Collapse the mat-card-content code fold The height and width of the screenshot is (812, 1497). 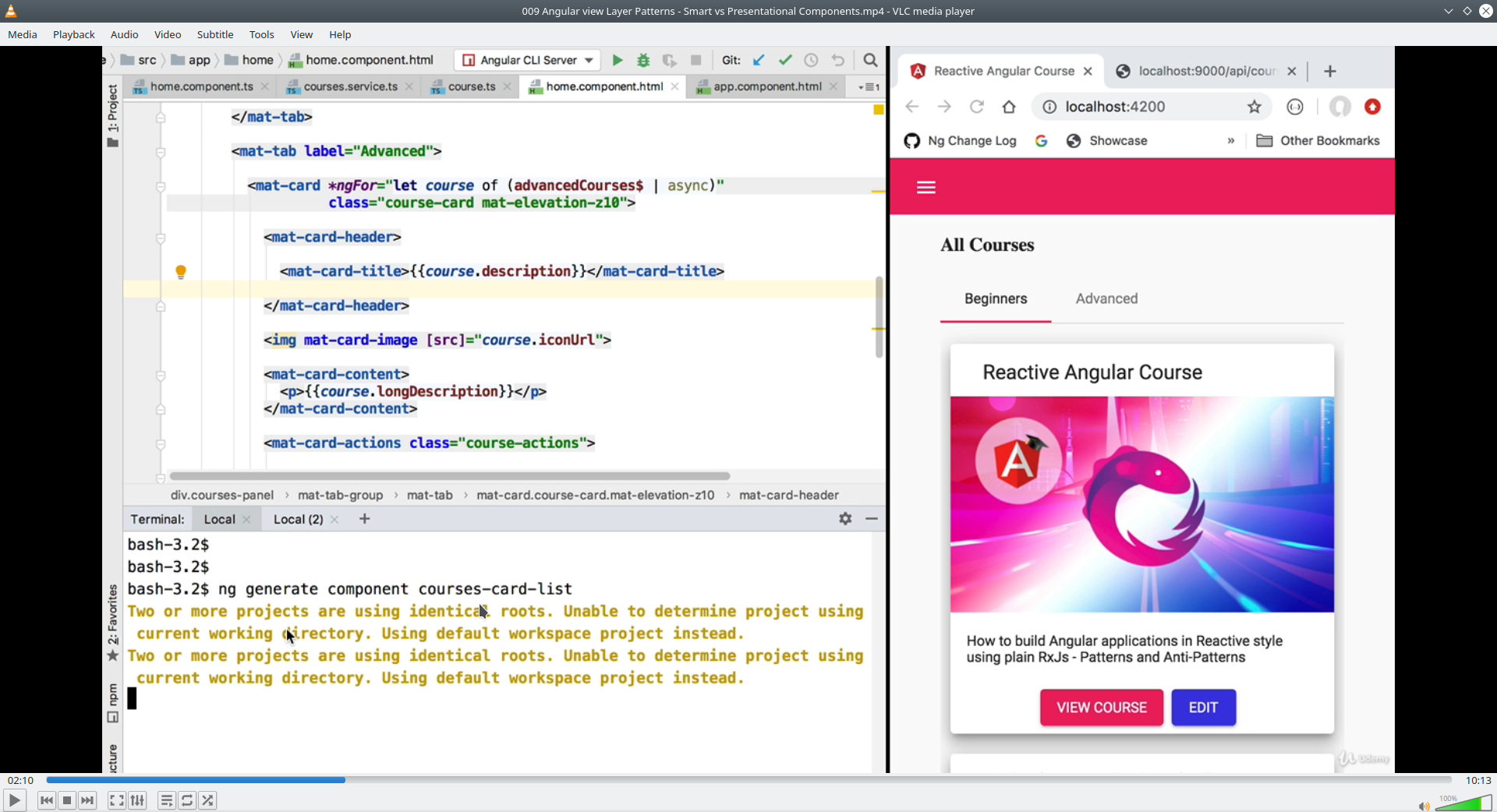coord(161,375)
